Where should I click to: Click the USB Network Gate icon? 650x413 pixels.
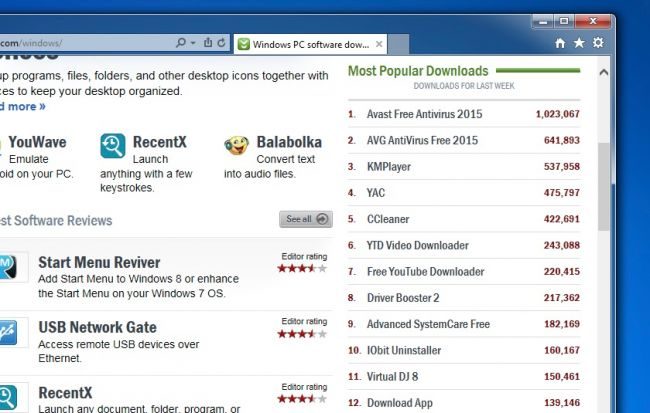coord(8,333)
